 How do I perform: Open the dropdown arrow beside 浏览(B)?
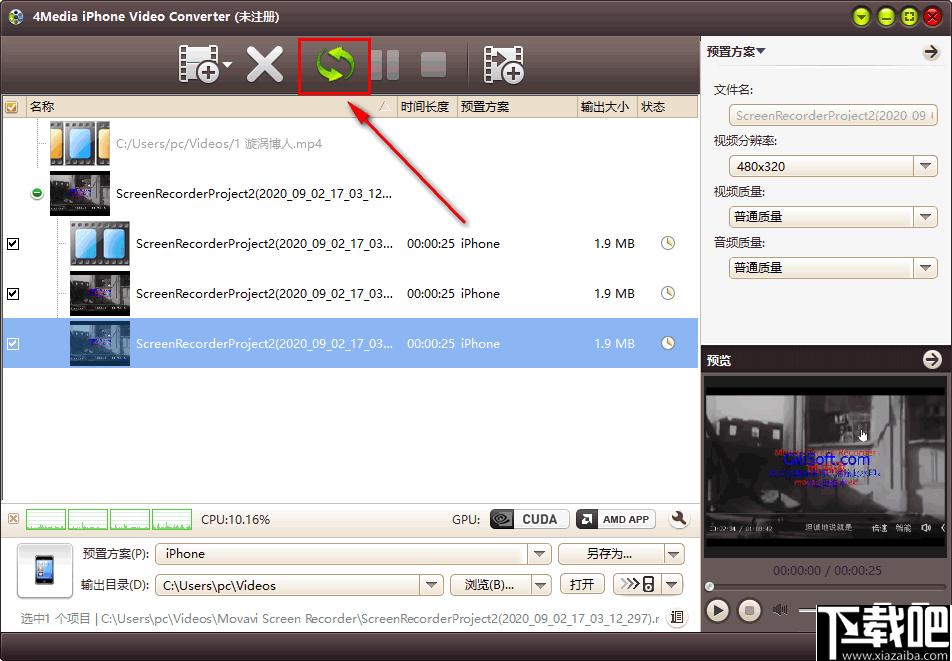[540, 585]
